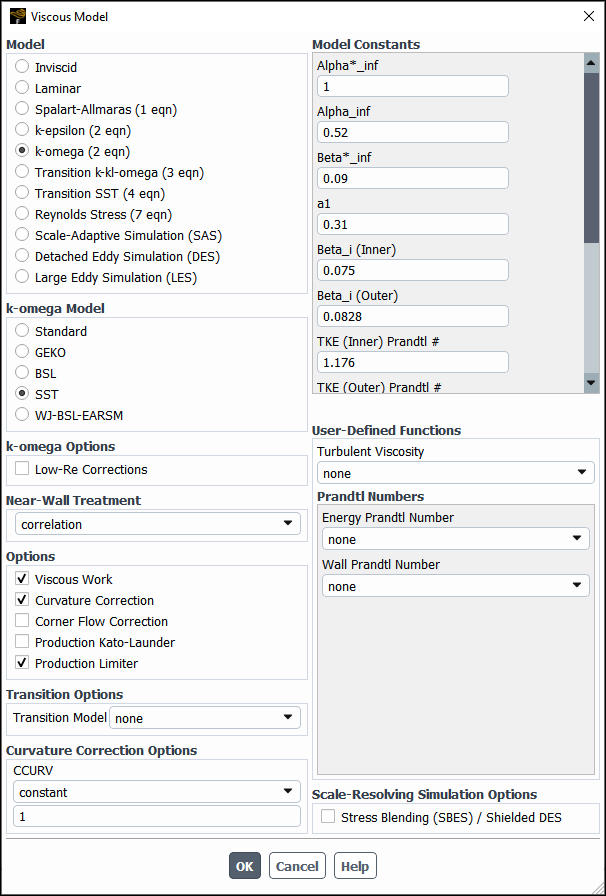Click the Viscous Model title bar icon

(x=17, y=16)
